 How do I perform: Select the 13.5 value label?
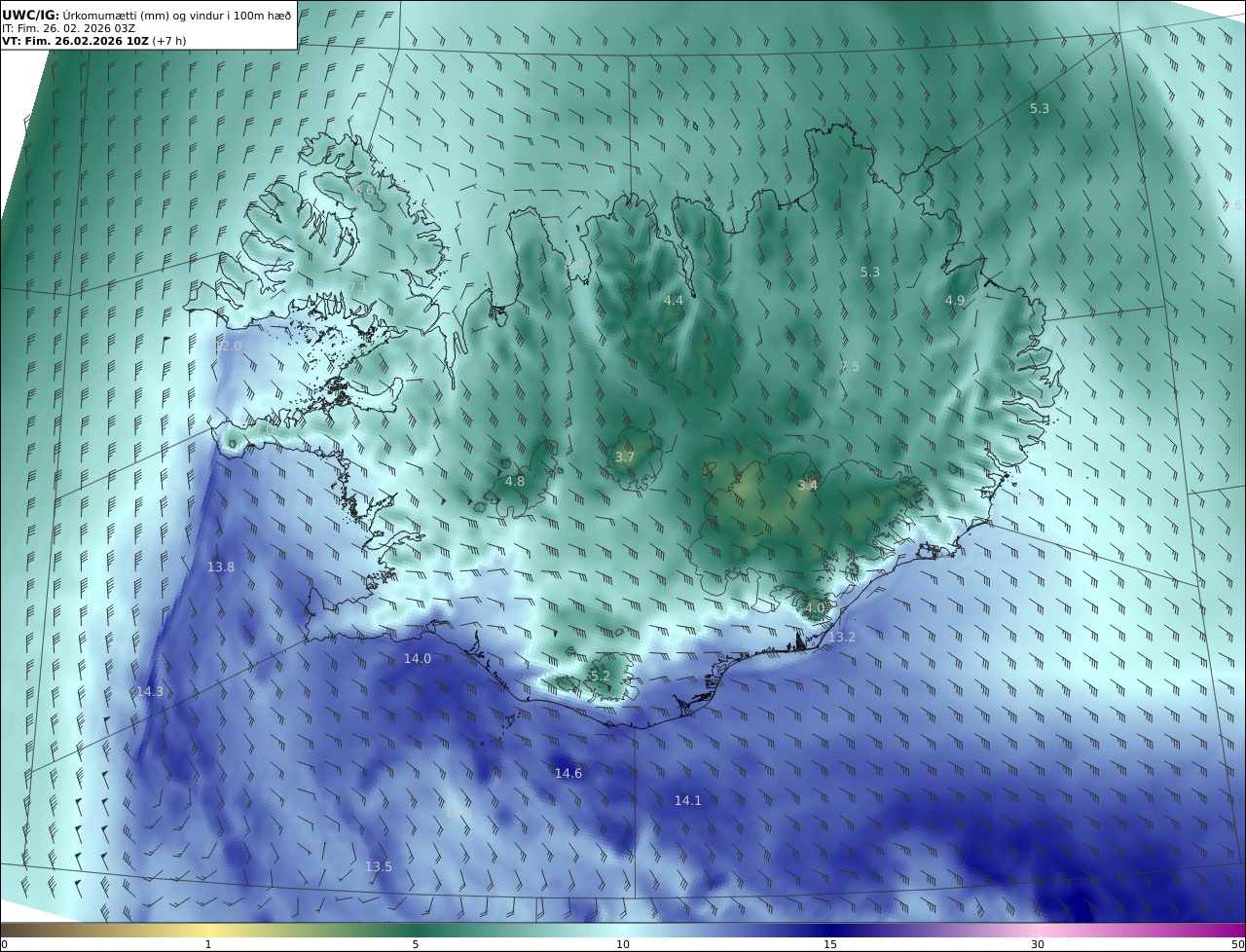[x=379, y=867]
